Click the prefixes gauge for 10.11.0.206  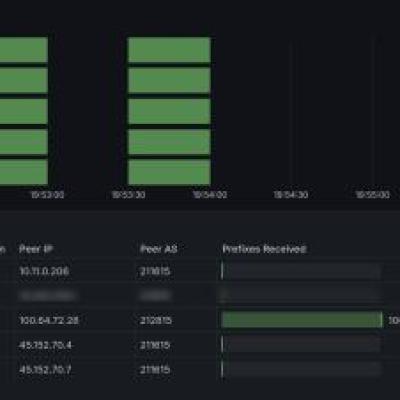pos(301,271)
